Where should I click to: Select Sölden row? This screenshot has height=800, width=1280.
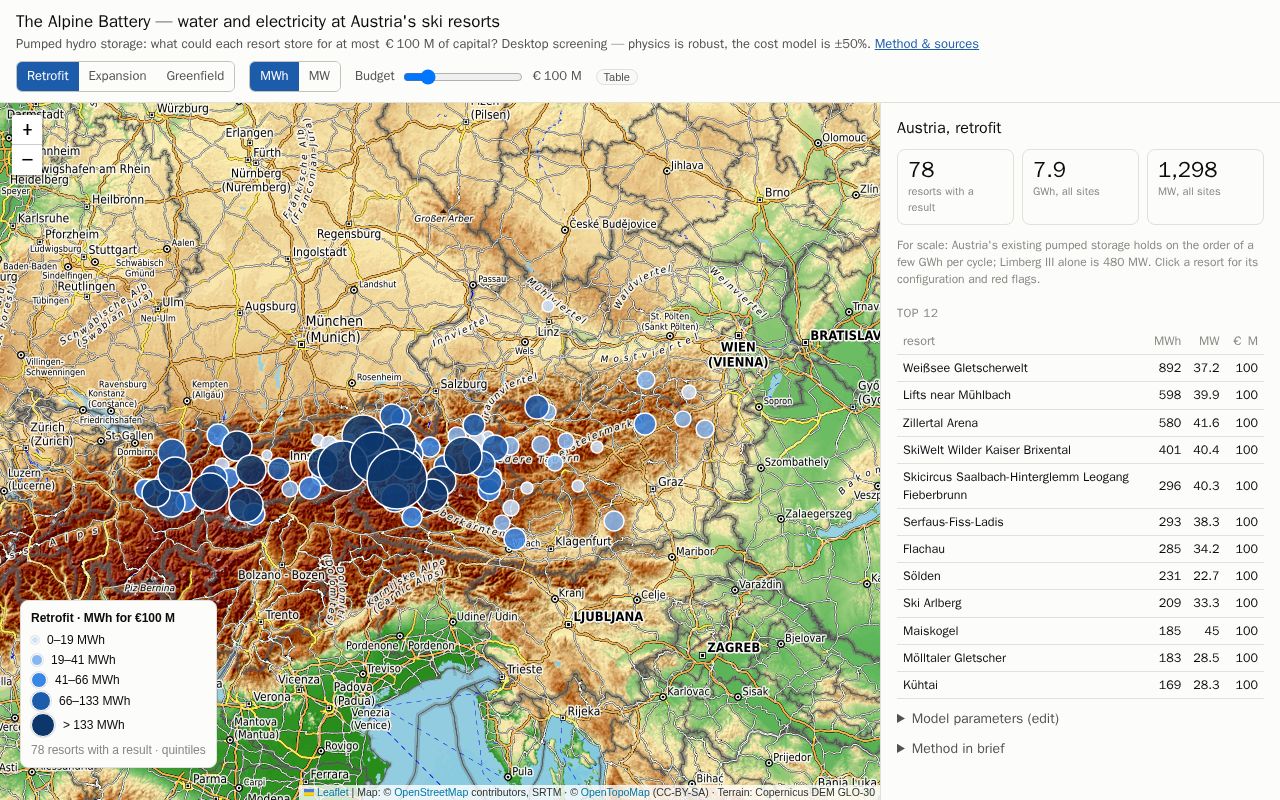coord(1080,576)
